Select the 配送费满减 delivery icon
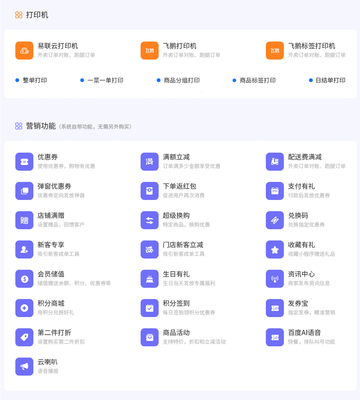The width and height of the screenshot is (360, 400). [x=275, y=161]
